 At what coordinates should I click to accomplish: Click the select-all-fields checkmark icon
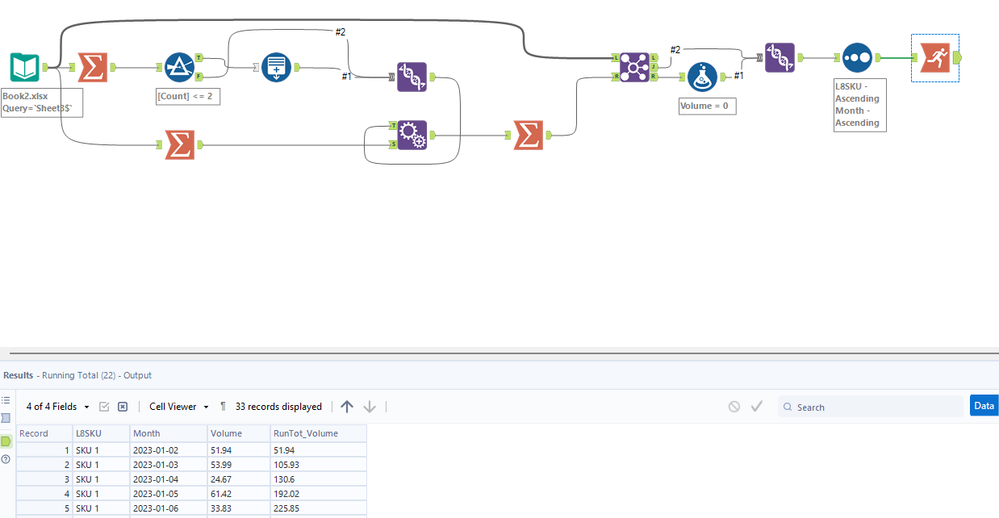point(104,406)
